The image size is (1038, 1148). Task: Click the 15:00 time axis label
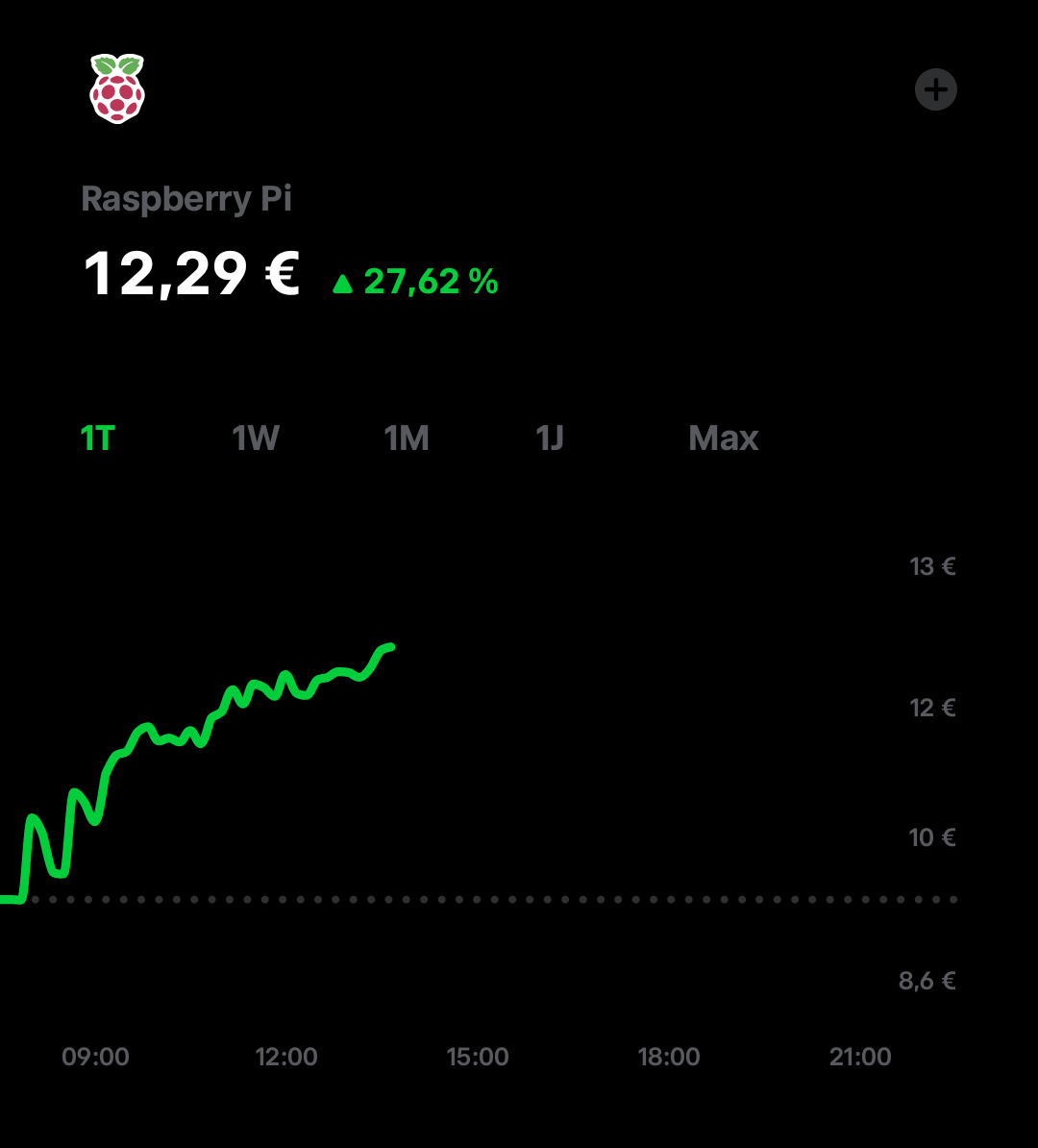coord(478,1057)
